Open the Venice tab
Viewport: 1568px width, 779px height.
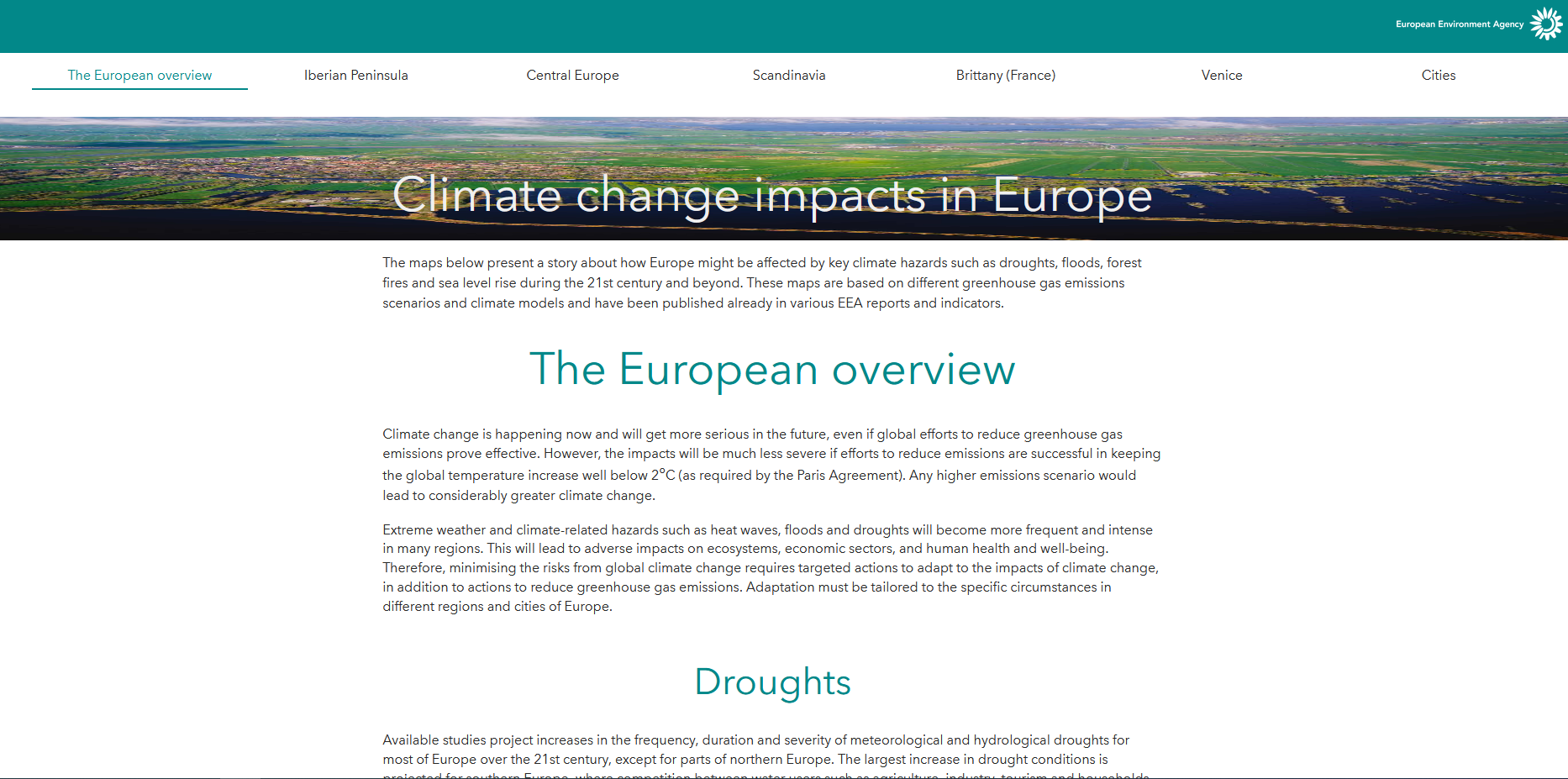pos(1222,76)
